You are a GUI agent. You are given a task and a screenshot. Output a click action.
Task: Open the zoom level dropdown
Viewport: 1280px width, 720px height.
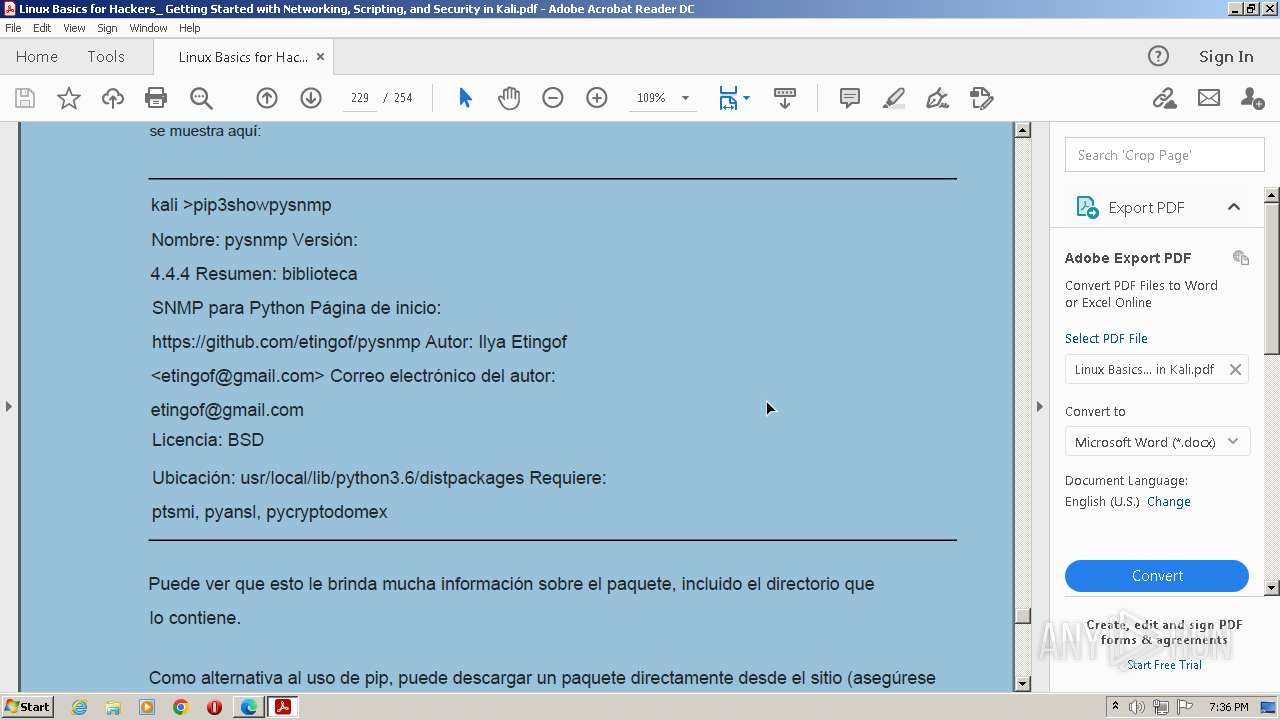(x=685, y=98)
